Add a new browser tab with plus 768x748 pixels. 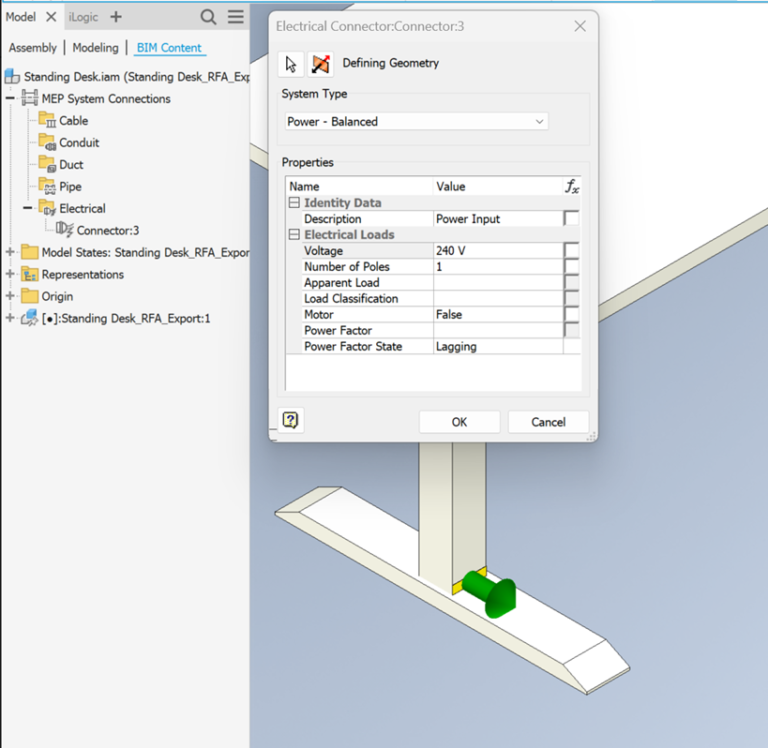[x=116, y=17]
